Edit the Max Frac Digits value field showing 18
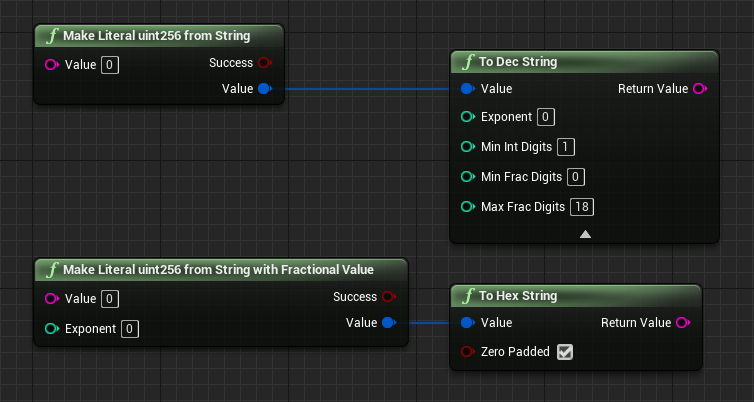Viewport: 754px width, 402px height. pos(582,207)
